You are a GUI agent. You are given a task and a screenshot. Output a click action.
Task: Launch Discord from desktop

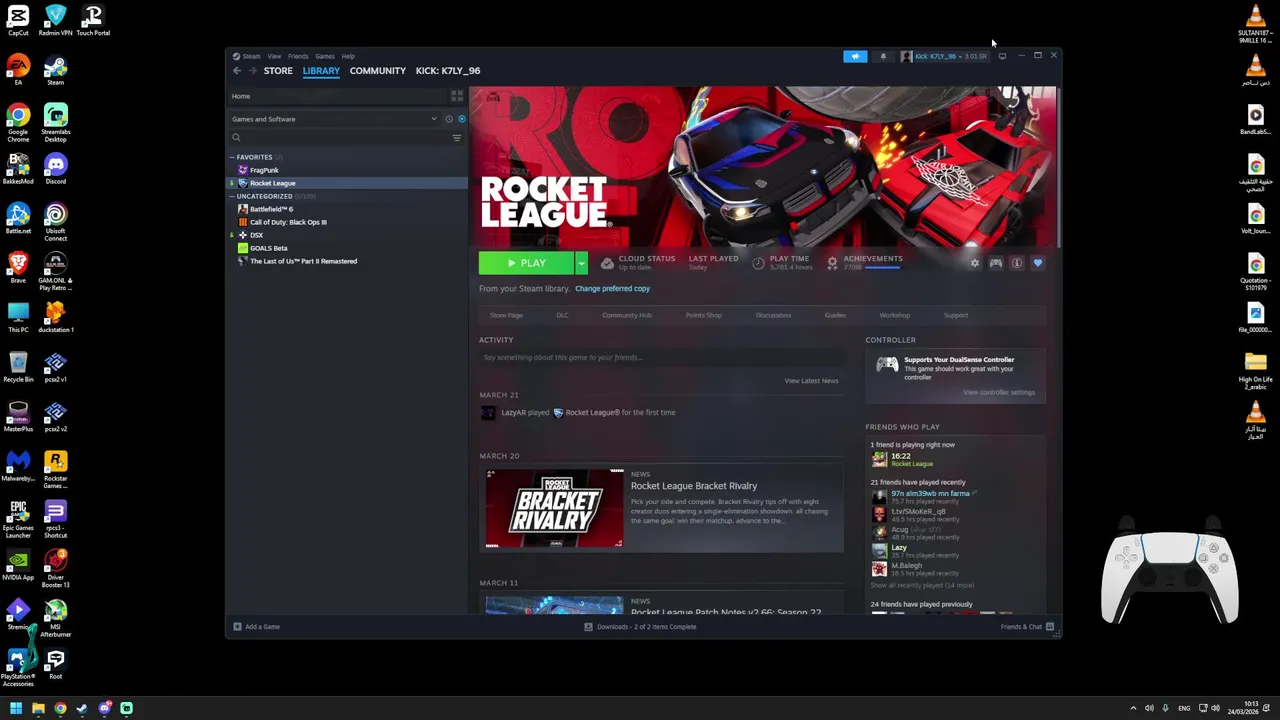coord(55,169)
